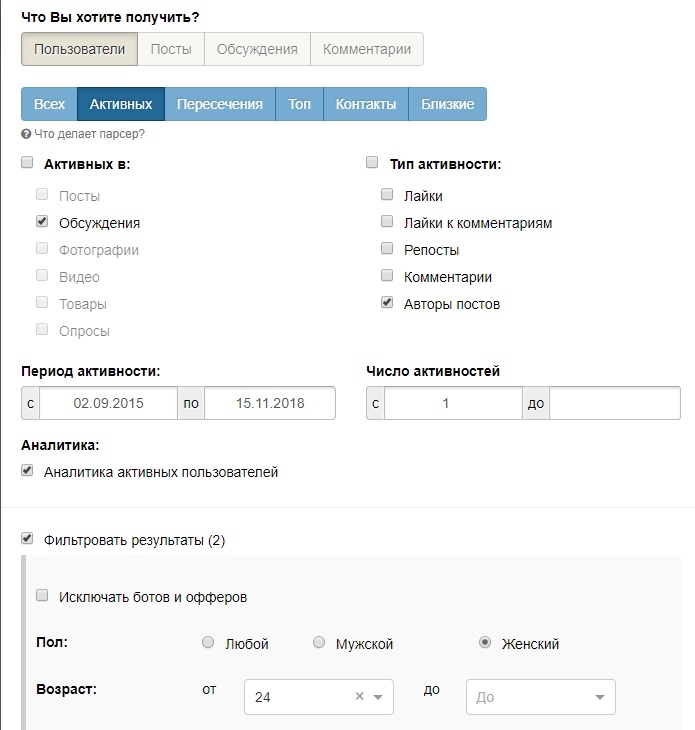Uncheck the Обсуждения checkbox
Image resolution: width=695 pixels, height=730 pixels.
(x=42, y=221)
